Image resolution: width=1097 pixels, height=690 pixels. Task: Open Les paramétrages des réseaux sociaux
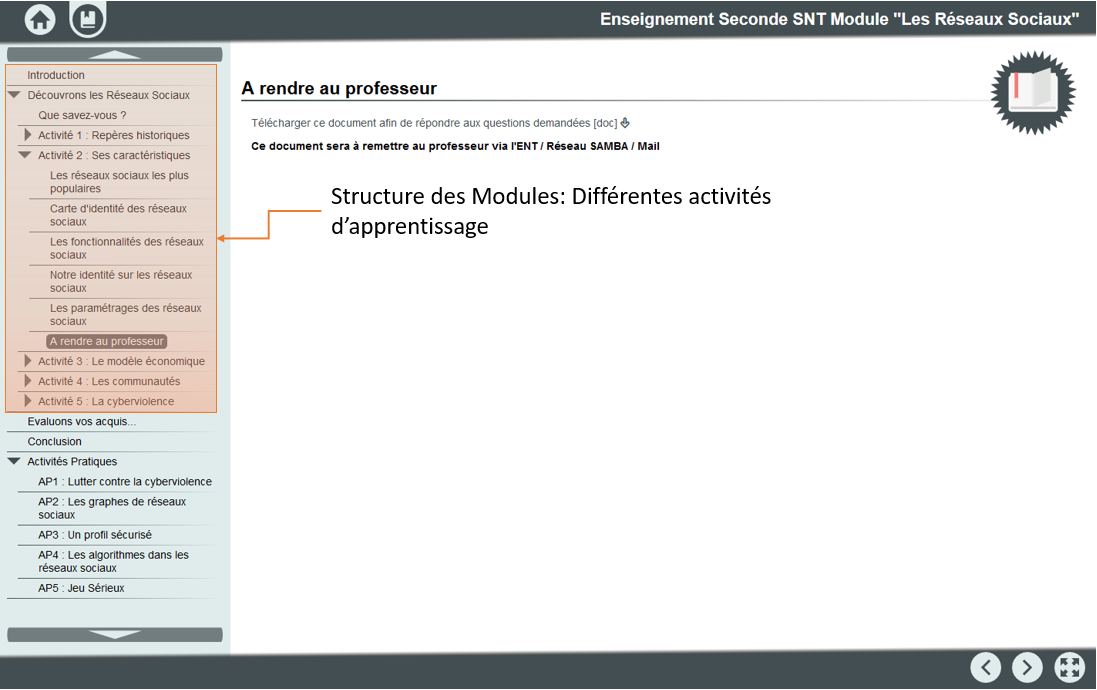tap(125, 314)
